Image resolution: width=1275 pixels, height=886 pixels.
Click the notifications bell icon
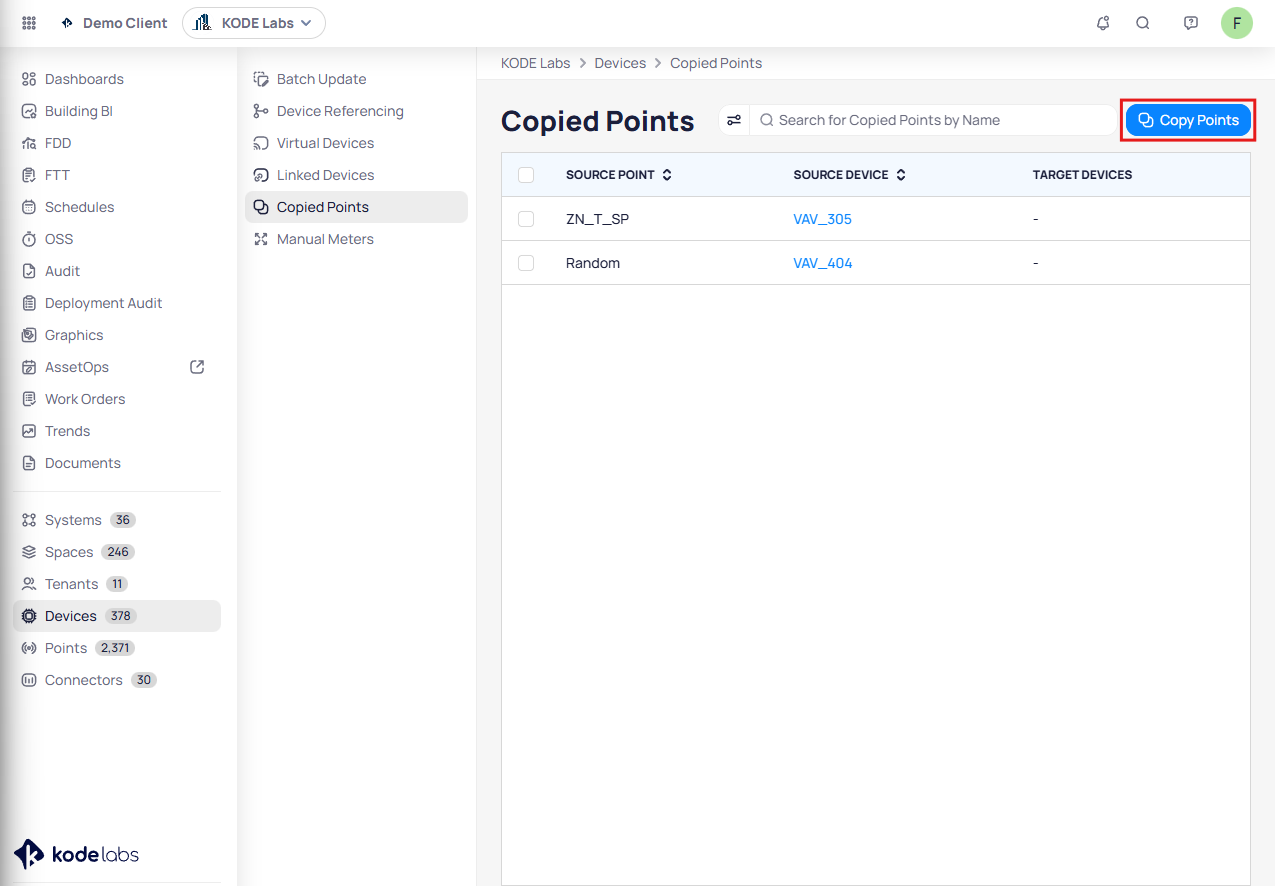point(1103,23)
